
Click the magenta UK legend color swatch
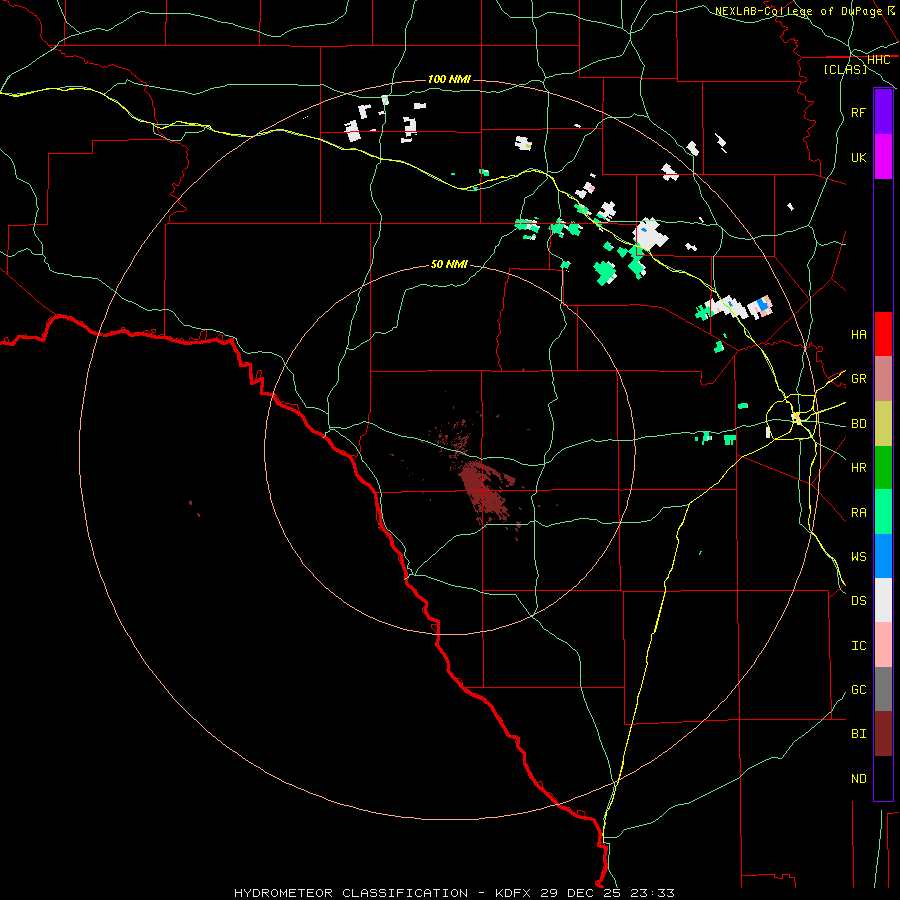pos(883,157)
